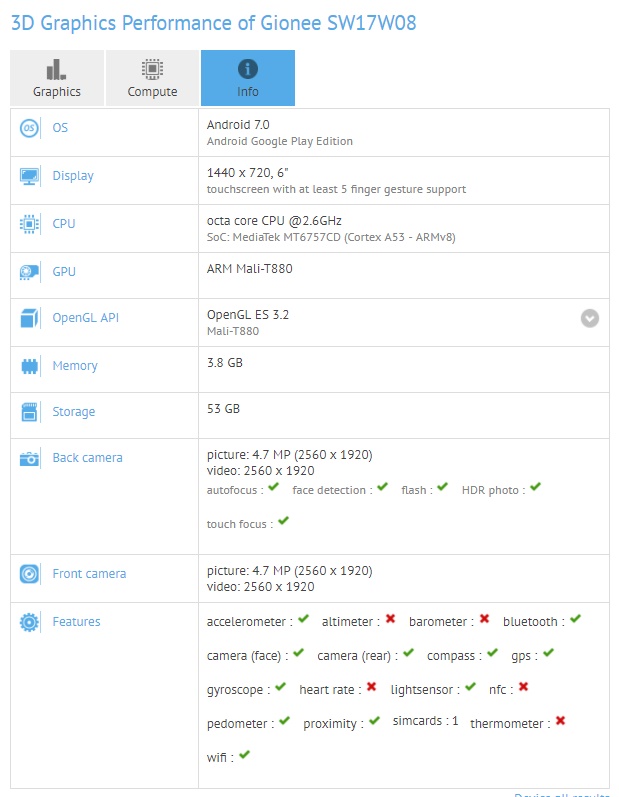619x797 pixels.
Task: Click the HDR photo check mark
Action: [535, 487]
